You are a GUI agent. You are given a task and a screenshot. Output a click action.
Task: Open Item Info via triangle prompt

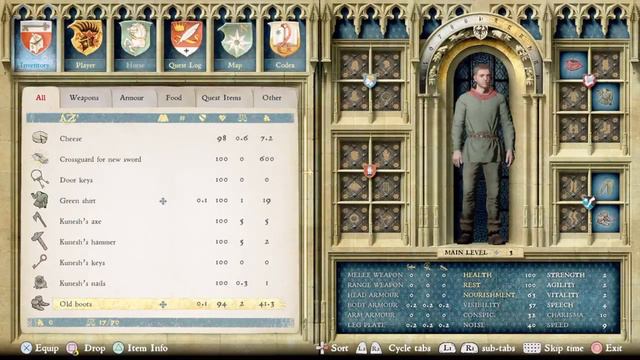click(140, 348)
